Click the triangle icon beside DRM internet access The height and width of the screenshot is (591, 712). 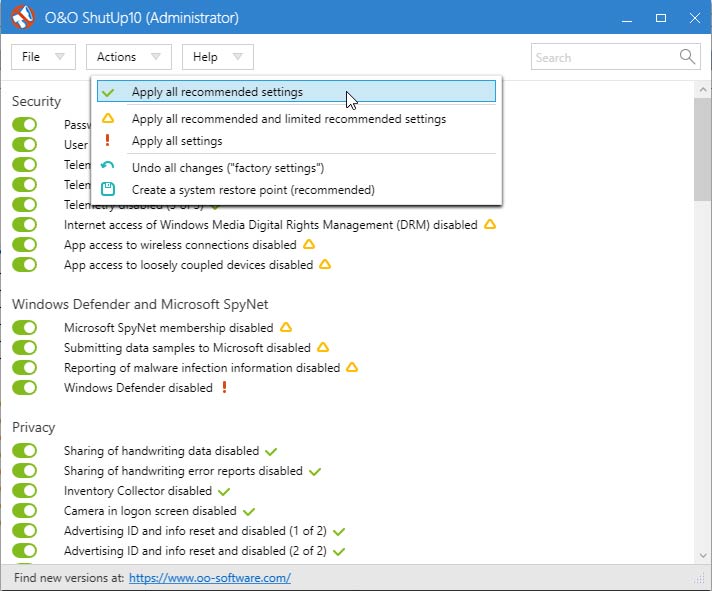490,224
